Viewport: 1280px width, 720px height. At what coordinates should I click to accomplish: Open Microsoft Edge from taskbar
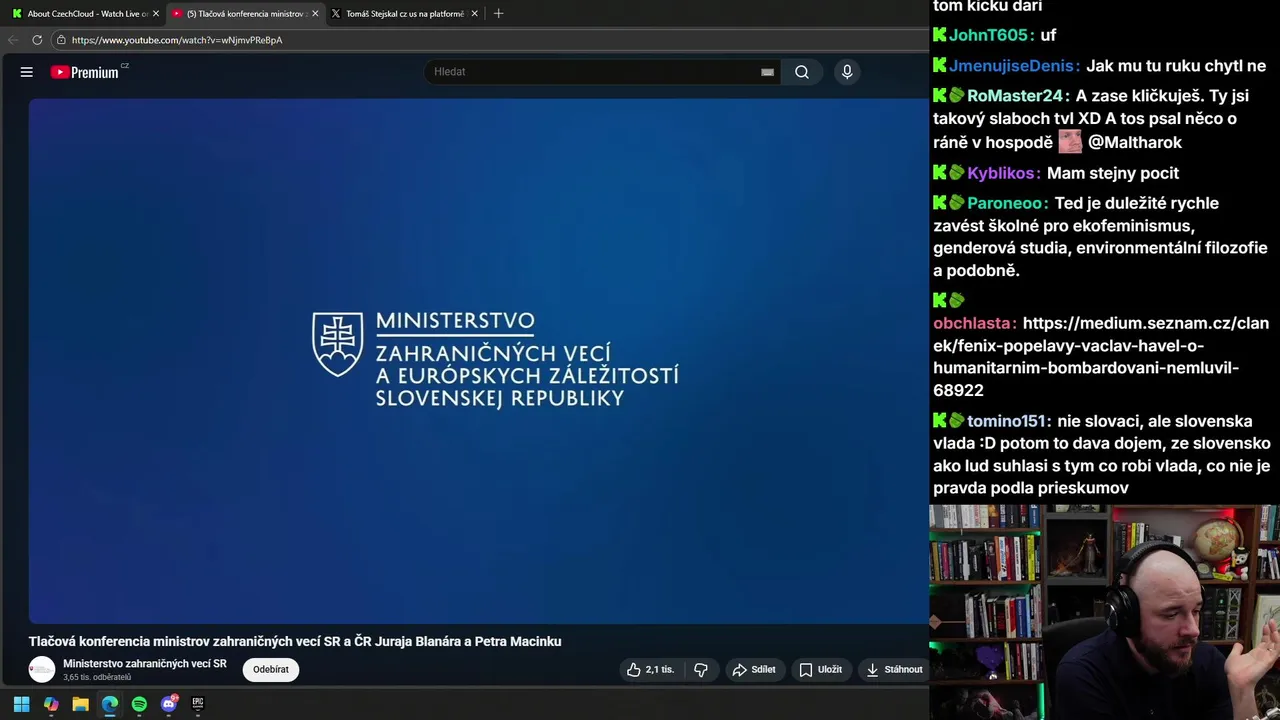110,704
